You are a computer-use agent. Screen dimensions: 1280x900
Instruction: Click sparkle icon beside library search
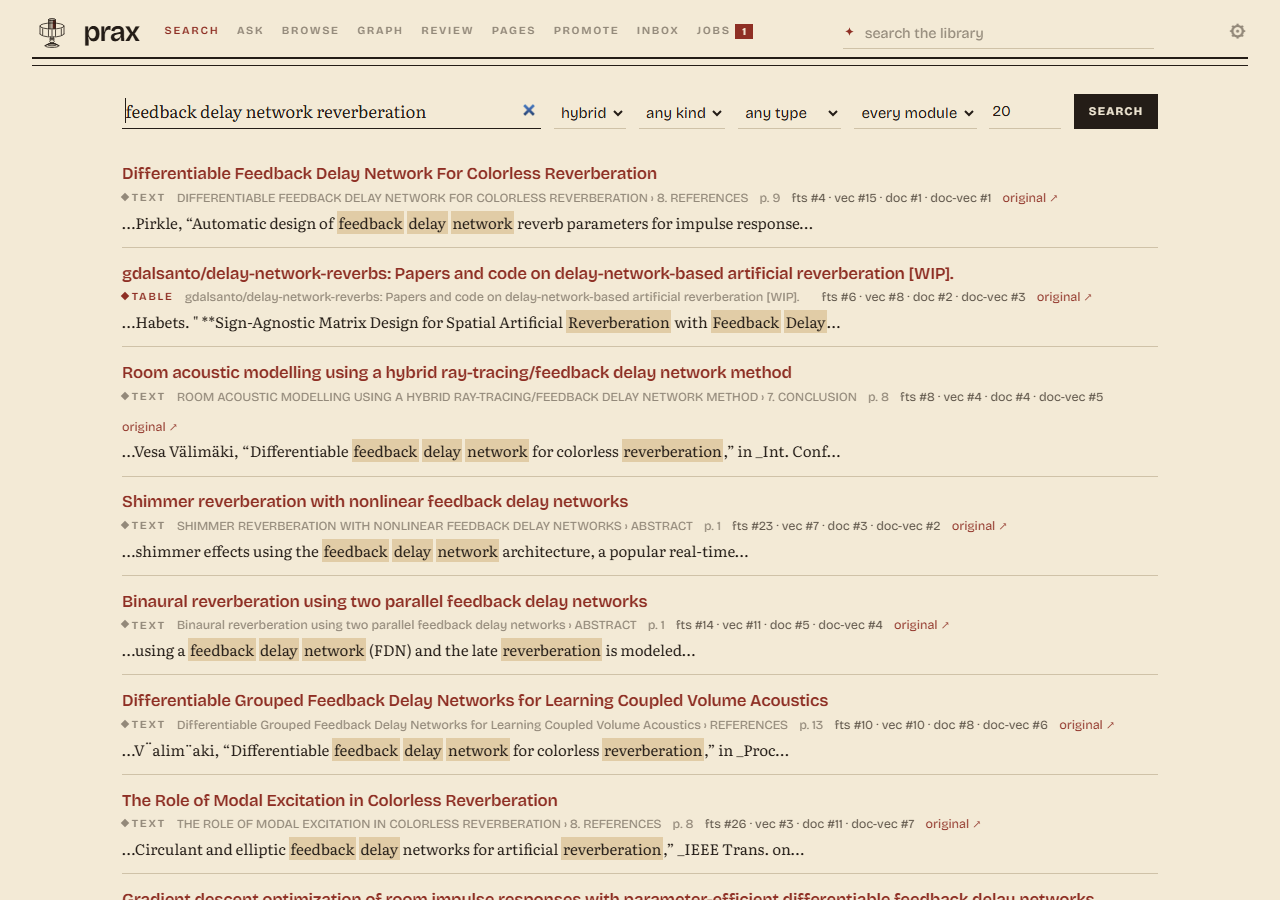850,32
